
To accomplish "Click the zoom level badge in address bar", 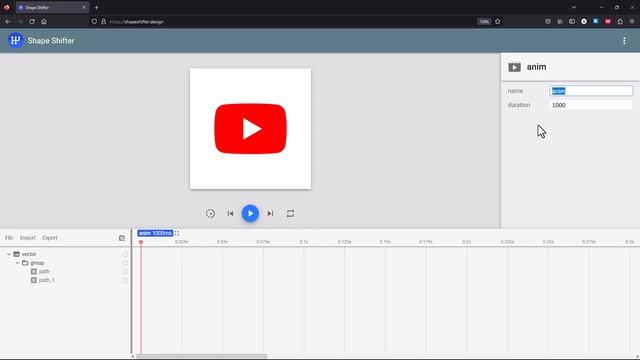I will pyautogui.click(x=484, y=22).
